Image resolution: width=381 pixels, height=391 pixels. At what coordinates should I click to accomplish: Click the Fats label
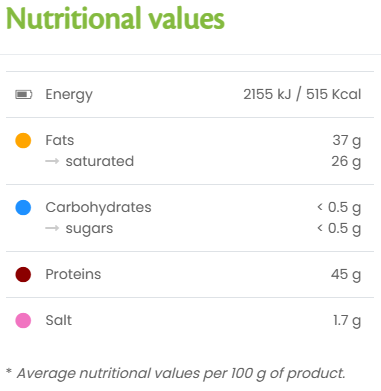tap(60, 140)
